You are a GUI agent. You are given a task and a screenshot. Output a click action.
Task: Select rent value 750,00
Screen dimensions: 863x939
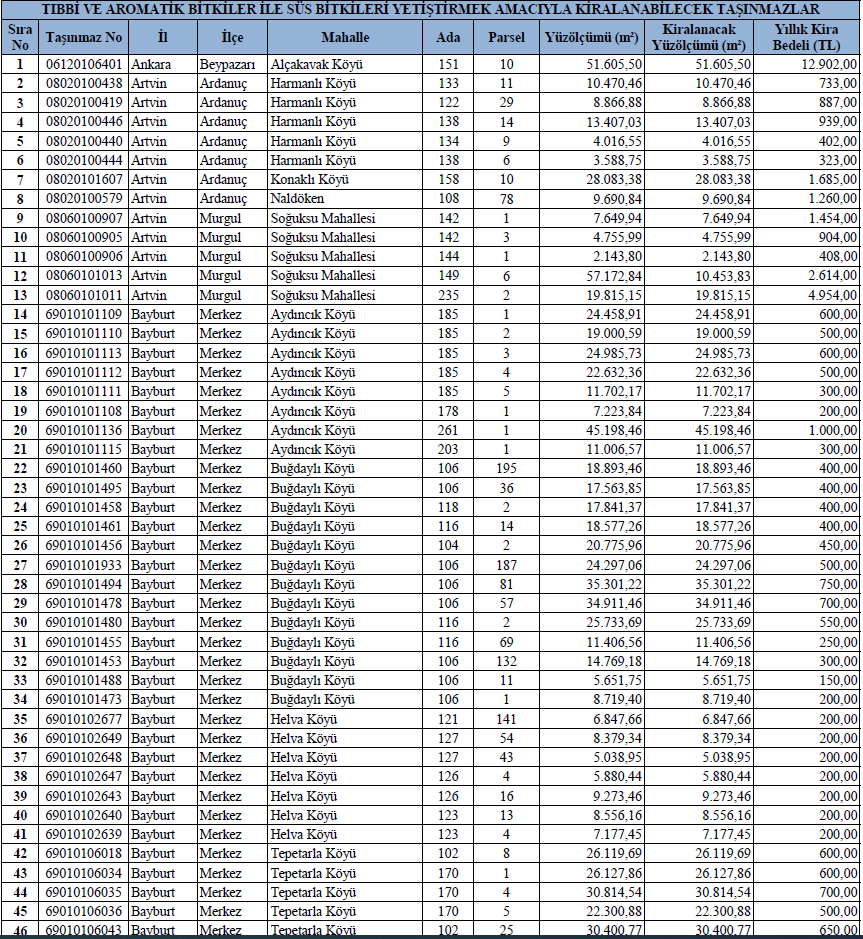coord(806,584)
